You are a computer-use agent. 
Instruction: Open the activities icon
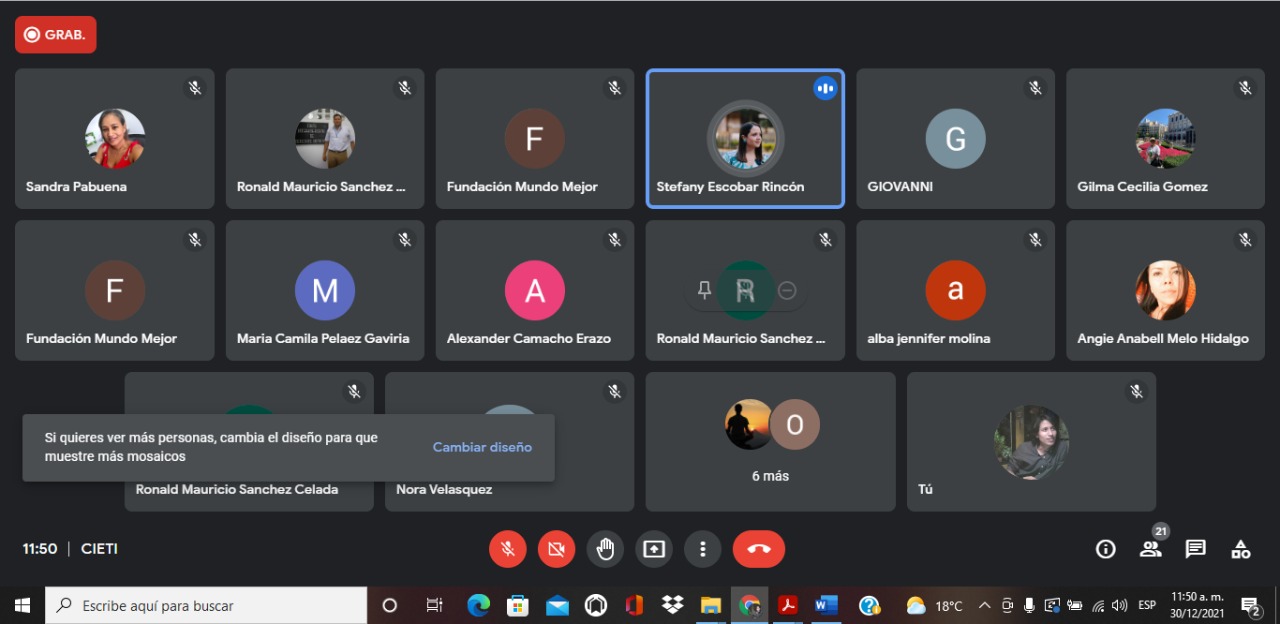point(1240,549)
